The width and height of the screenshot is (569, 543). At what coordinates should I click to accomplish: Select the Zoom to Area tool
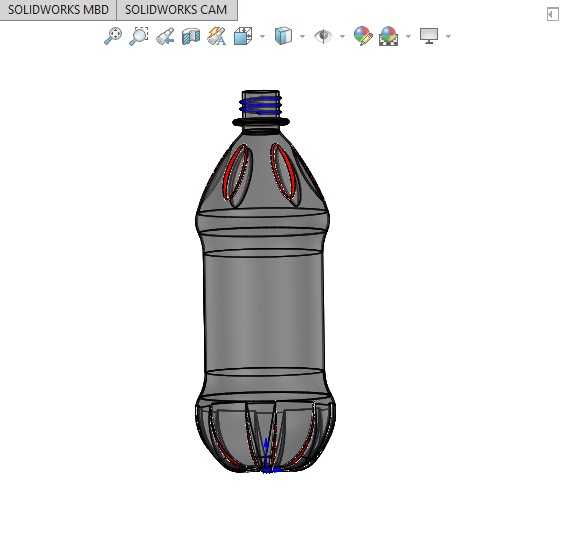tap(139, 36)
